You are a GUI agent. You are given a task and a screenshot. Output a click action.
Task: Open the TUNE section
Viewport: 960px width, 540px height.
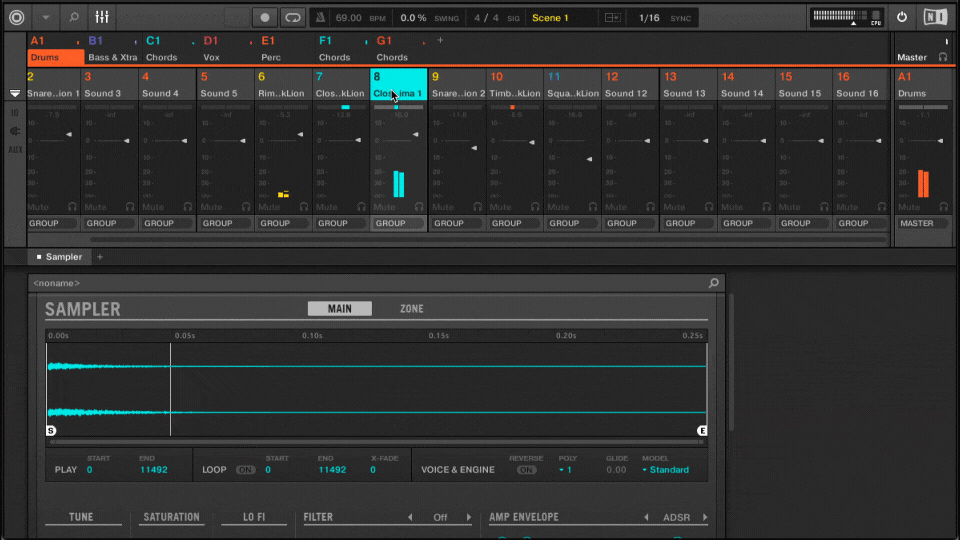81,517
